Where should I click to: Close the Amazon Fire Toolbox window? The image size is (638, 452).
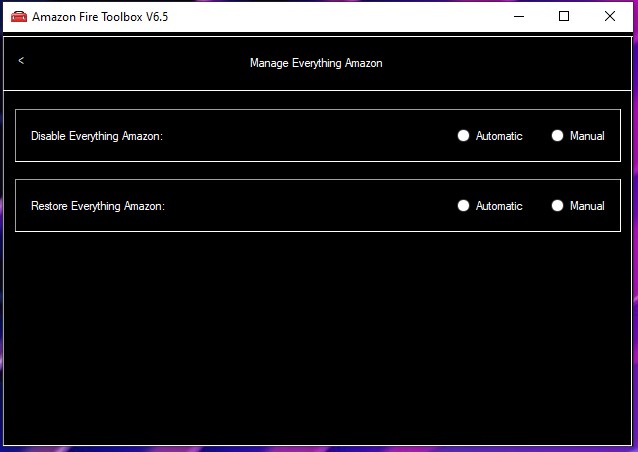[x=610, y=17]
